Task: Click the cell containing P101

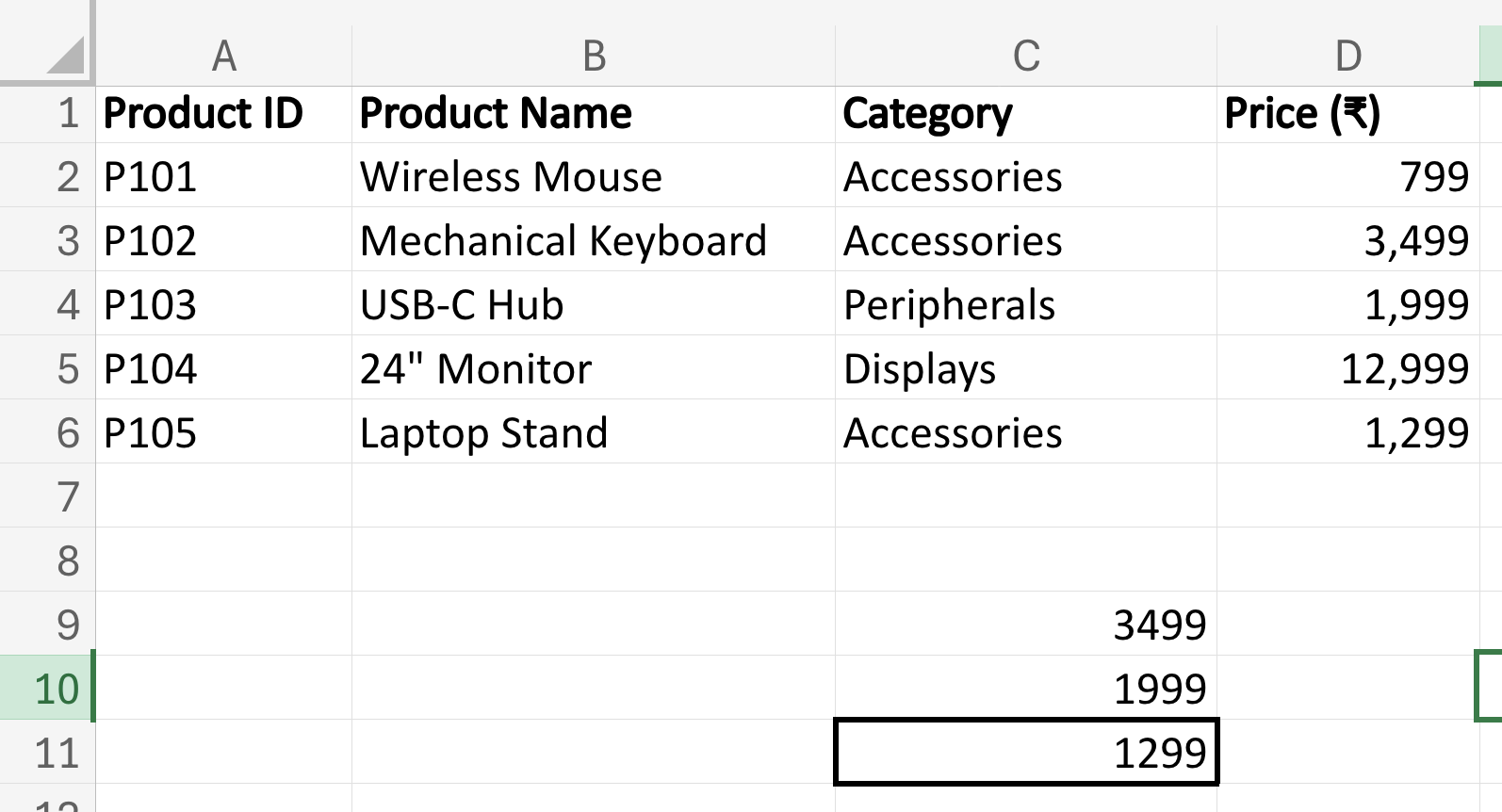Action: (x=223, y=177)
